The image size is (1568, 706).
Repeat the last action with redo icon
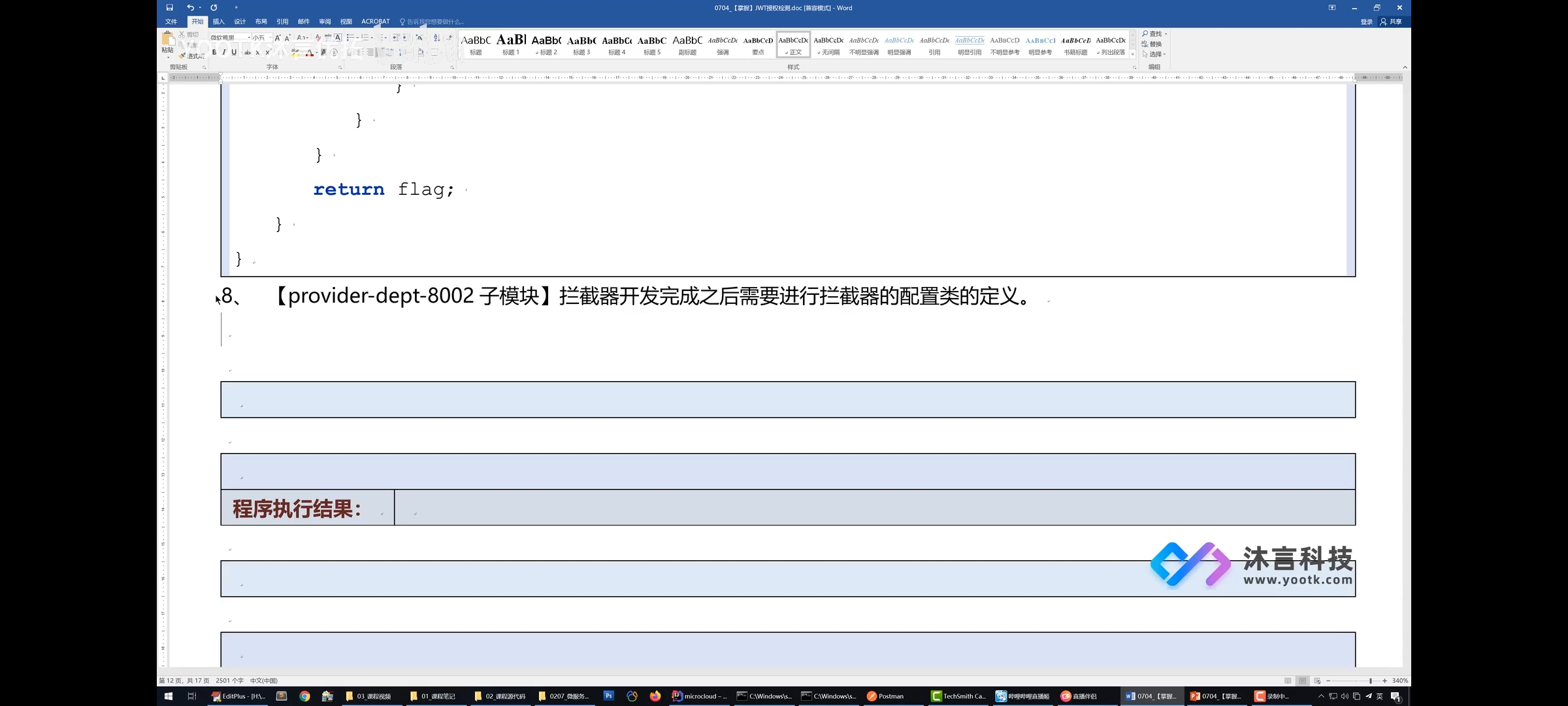coord(214,8)
